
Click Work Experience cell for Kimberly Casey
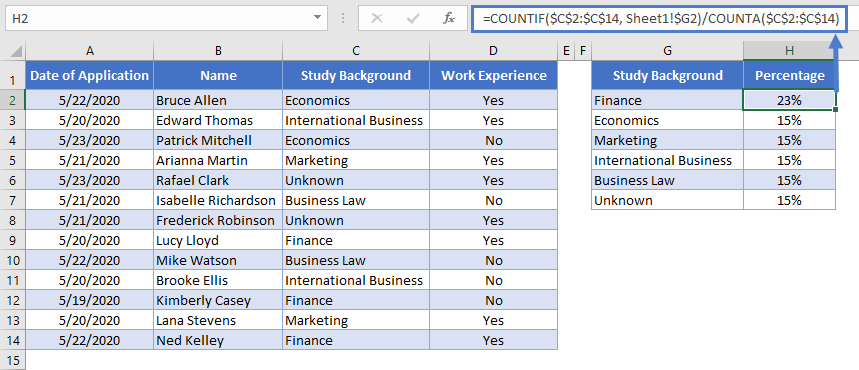pyautogui.click(x=494, y=300)
